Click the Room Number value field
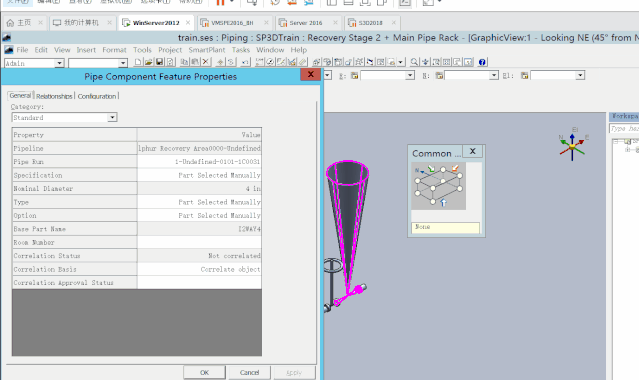 (199, 242)
